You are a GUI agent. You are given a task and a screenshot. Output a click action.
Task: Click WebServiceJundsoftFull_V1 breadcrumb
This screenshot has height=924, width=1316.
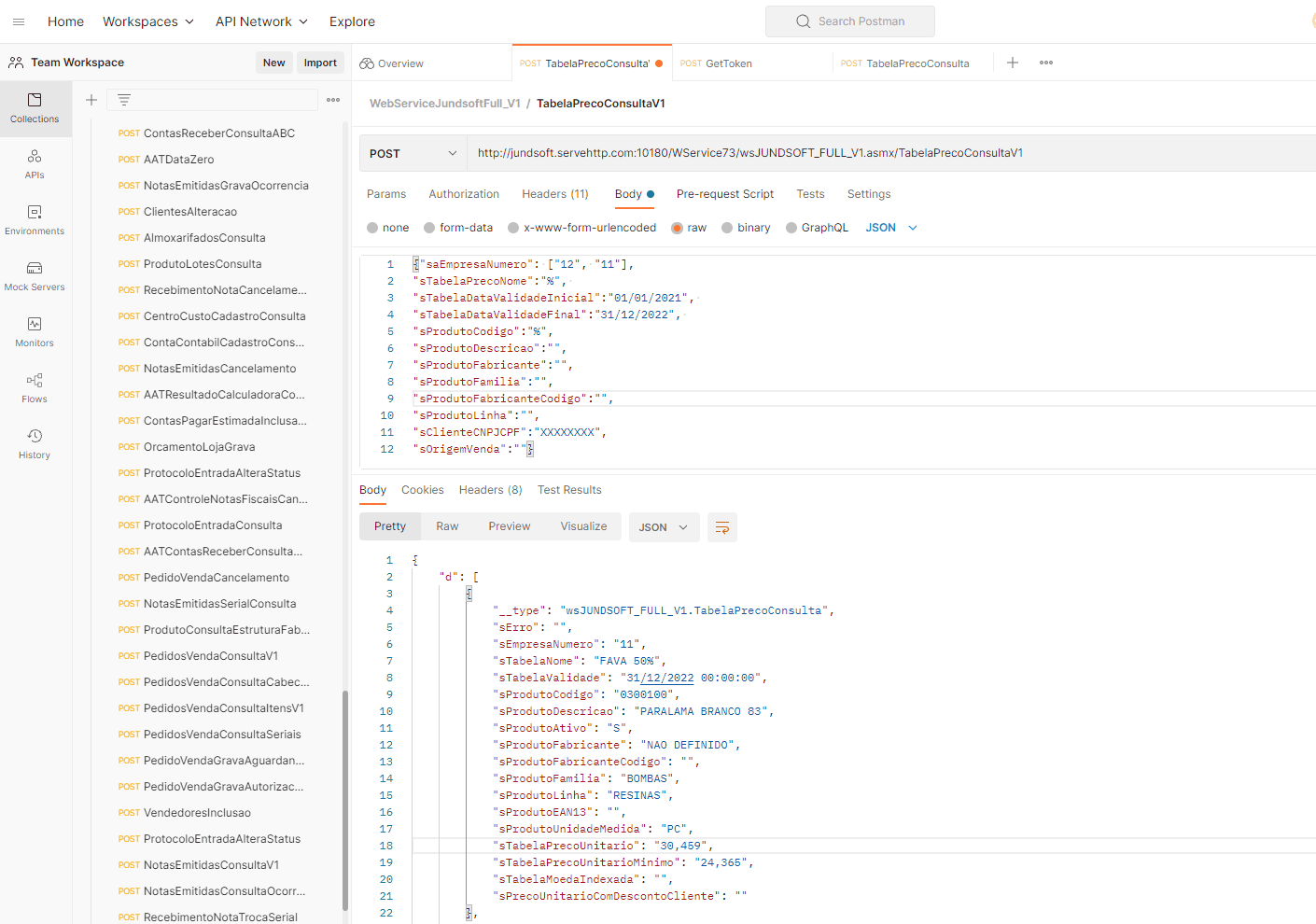445,104
